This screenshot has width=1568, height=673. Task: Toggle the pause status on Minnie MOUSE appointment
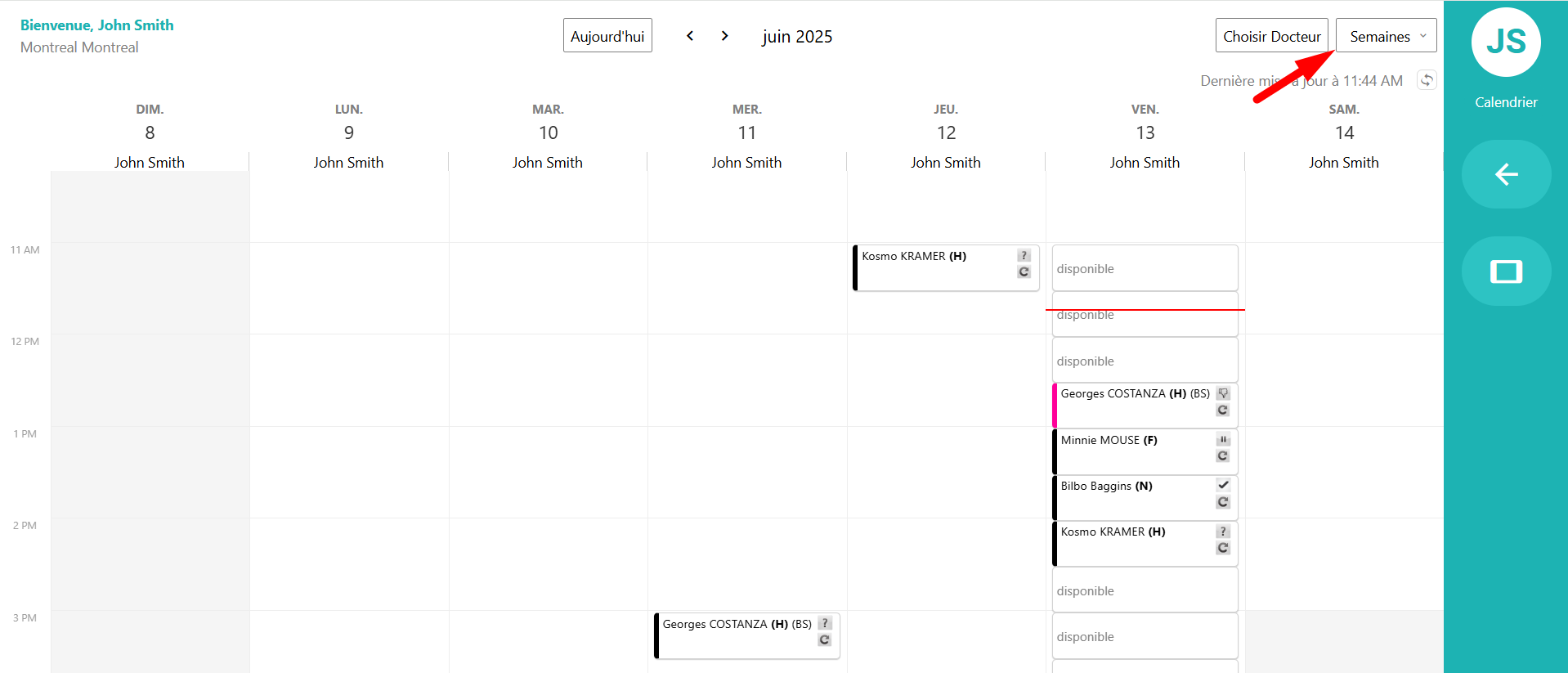(1222, 440)
